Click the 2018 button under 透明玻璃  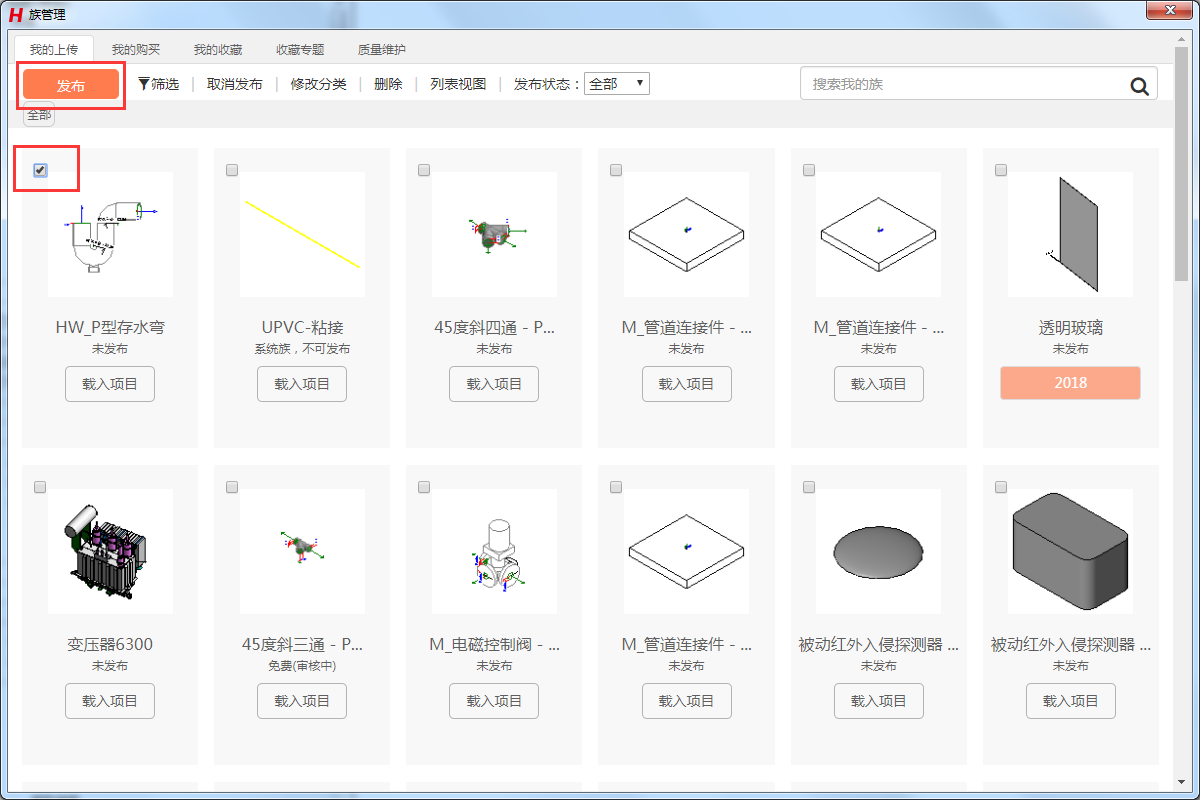(1070, 383)
